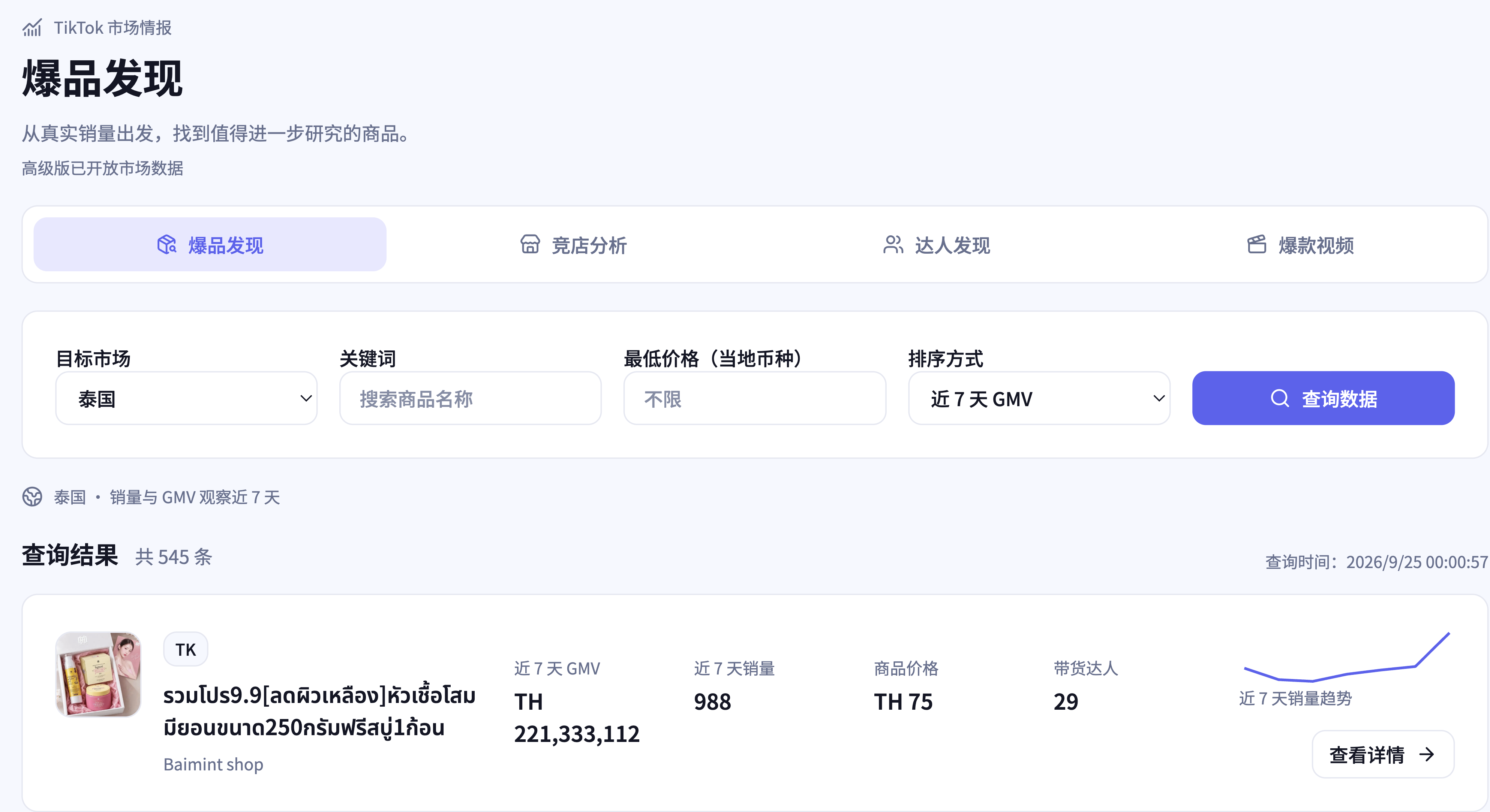Click the globe icon beside 泰国 summary

pyautogui.click(x=32, y=496)
